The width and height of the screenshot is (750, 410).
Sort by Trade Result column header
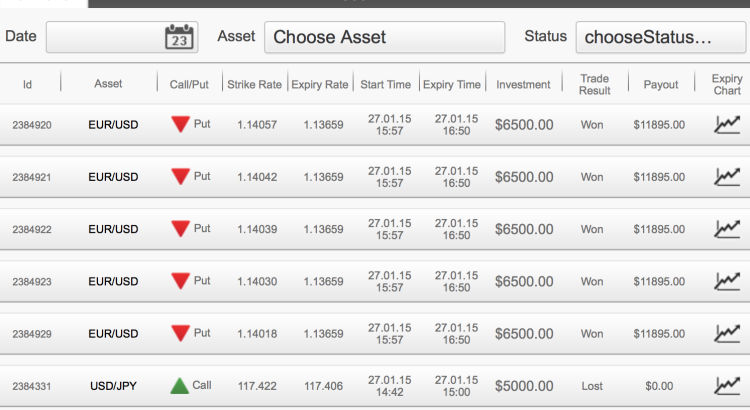click(595, 85)
